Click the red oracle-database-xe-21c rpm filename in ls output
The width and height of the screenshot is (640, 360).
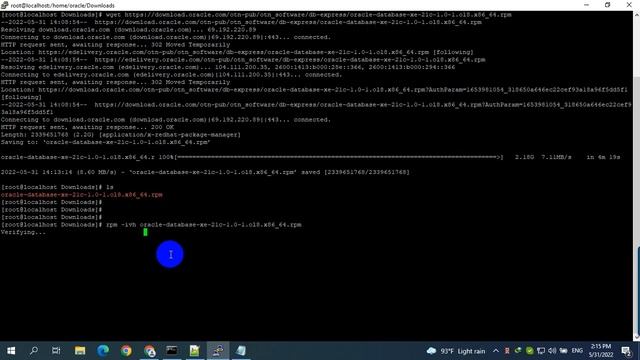[82, 195]
